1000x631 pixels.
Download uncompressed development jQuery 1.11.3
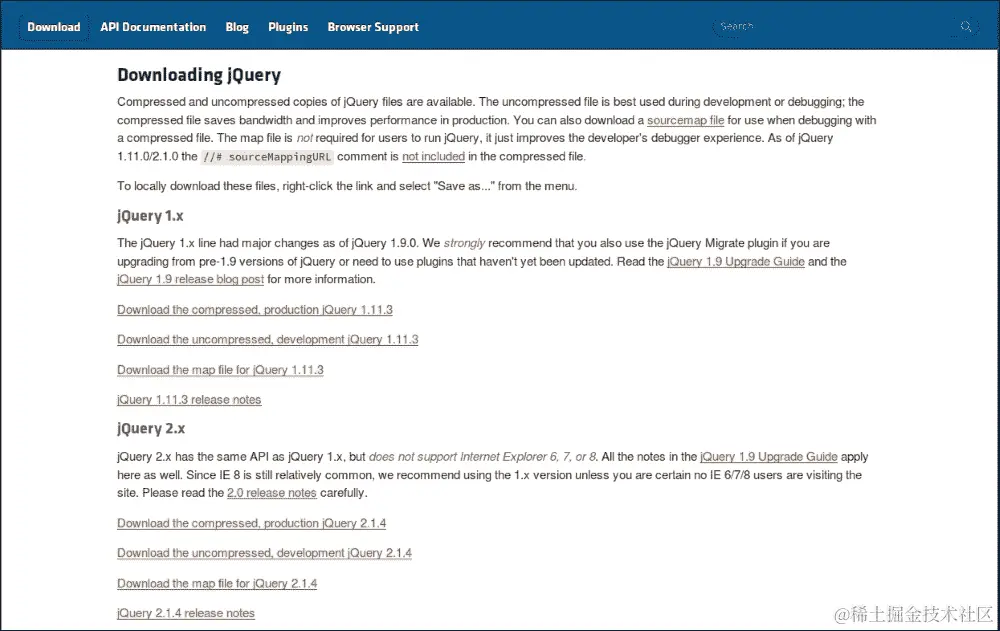pyautogui.click(x=268, y=339)
